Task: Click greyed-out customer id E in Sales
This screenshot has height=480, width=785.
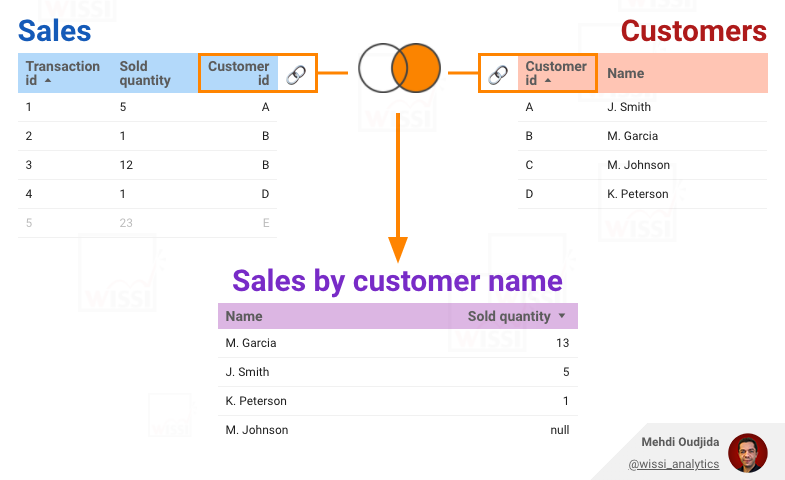Action: (x=266, y=223)
